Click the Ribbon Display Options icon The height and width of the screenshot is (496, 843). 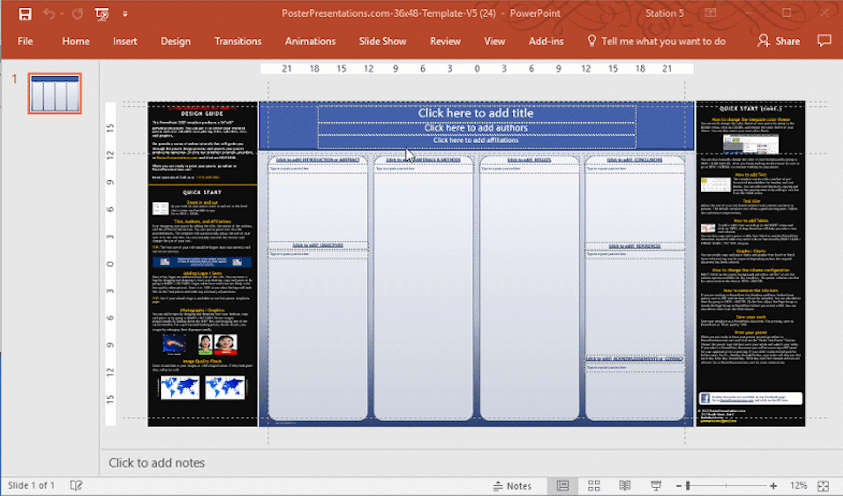pyautogui.click(x=710, y=13)
